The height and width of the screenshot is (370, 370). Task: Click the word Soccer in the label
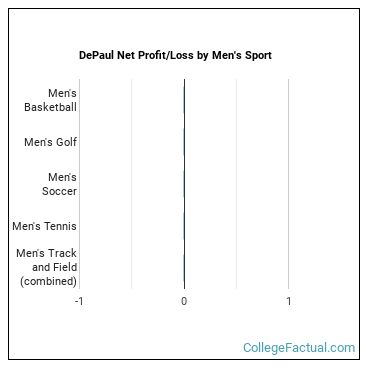tap(59, 191)
